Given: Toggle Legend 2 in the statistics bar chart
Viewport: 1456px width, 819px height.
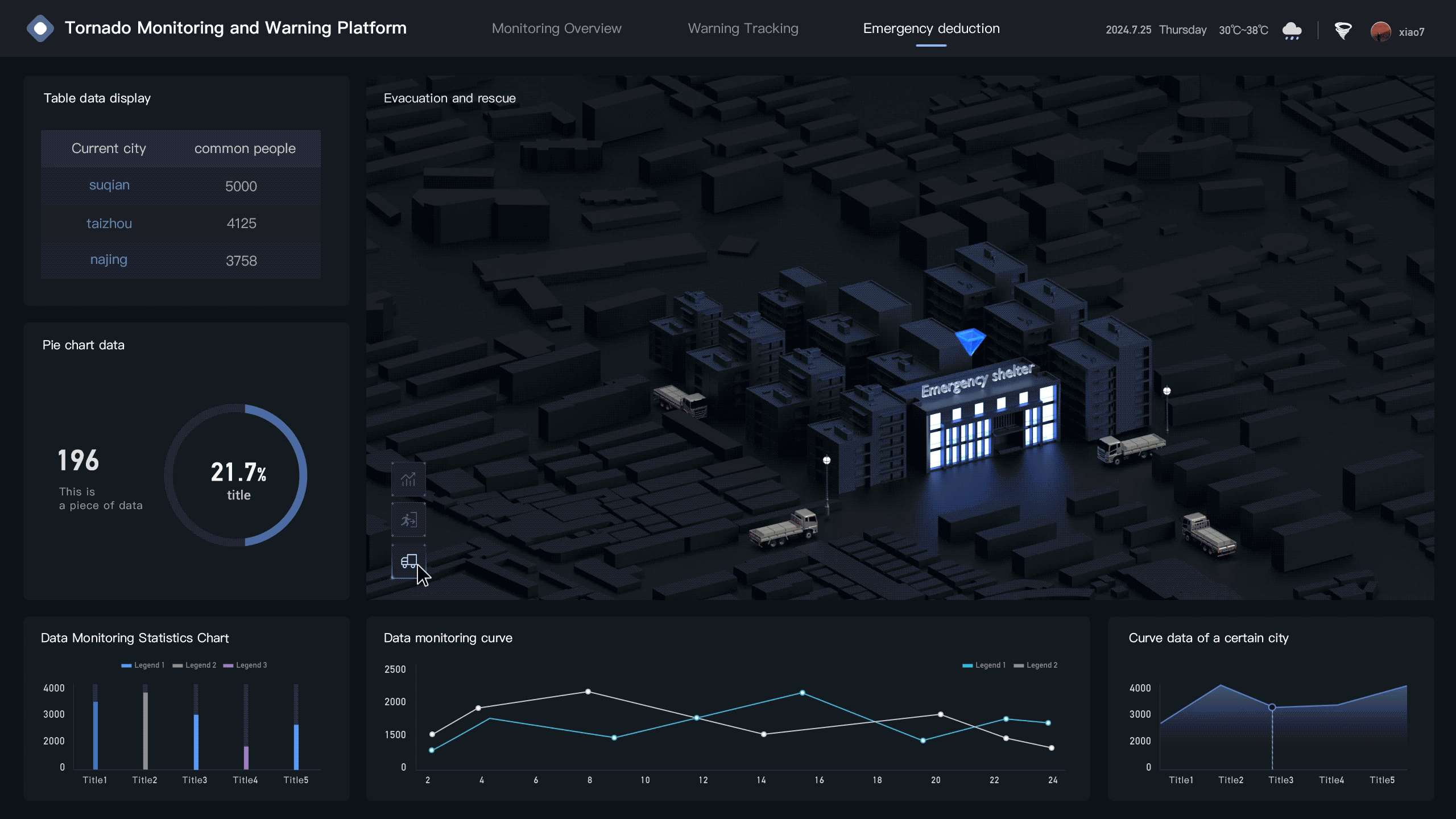Looking at the screenshot, I should click(x=195, y=665).
